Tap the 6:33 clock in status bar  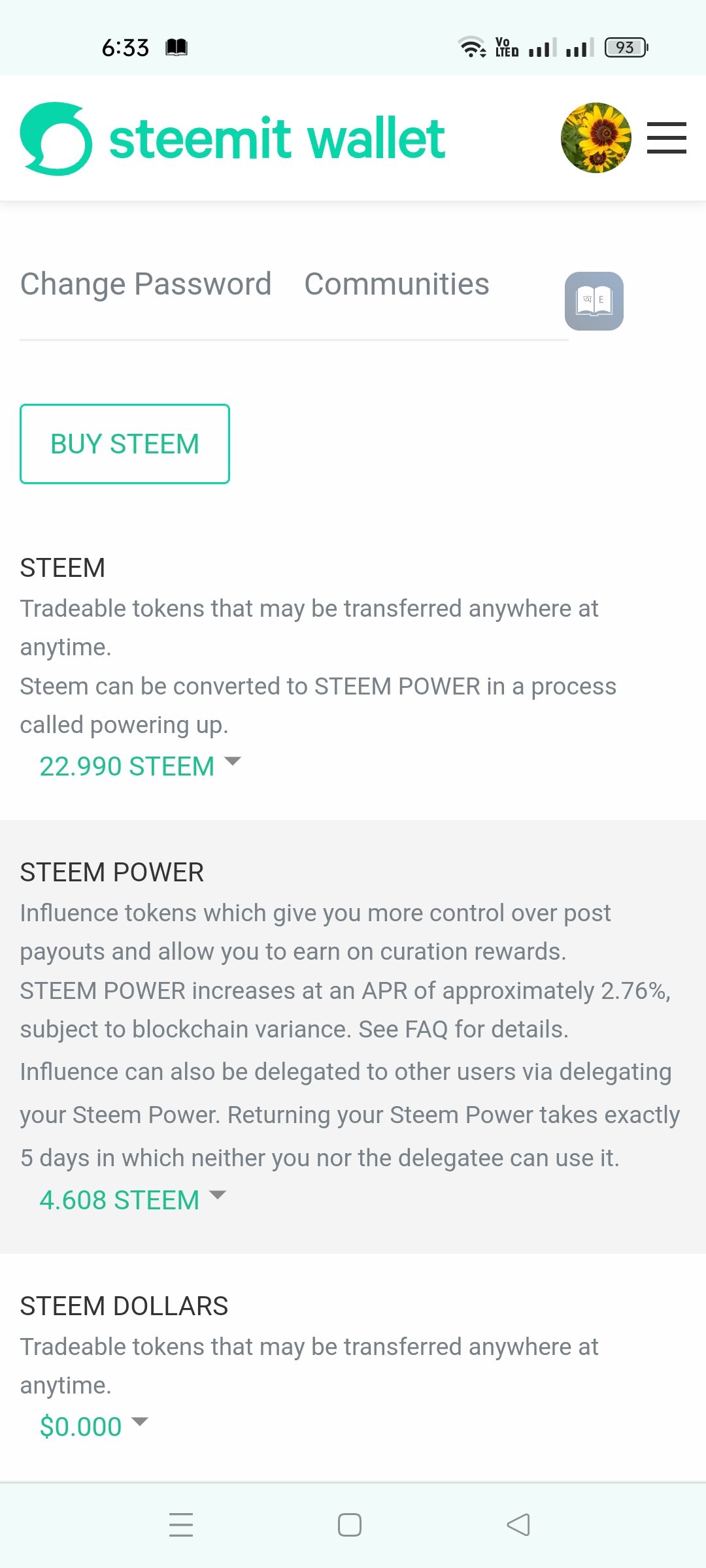[x=126, y=48]
